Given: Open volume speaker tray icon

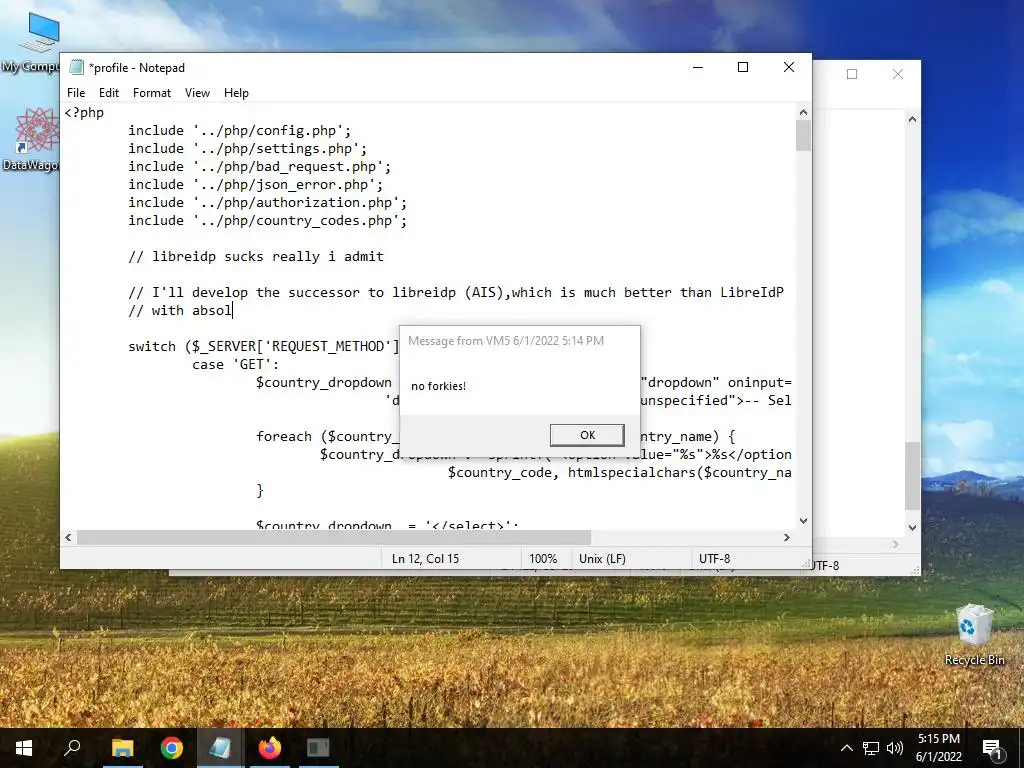Looking at the screenshot, I should [895, 748].
